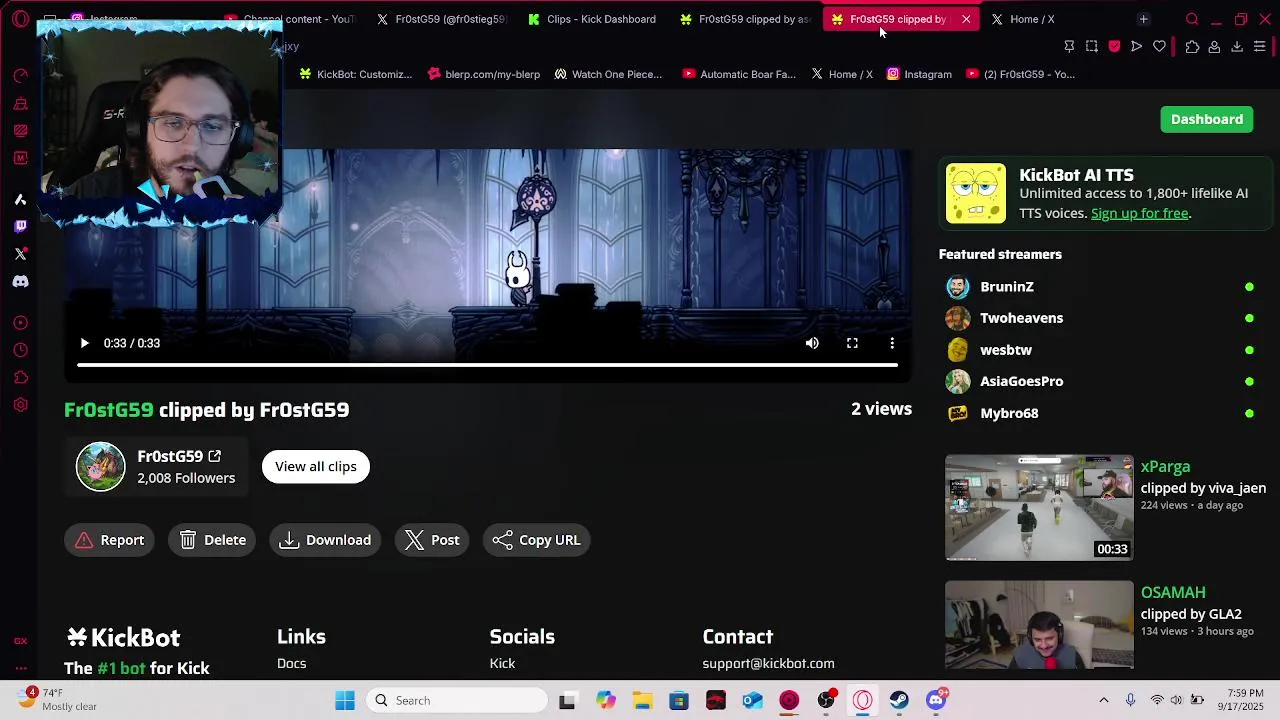The image size is (1280, 720).
Task: Delete this clip
Action: tap(213, 540)
